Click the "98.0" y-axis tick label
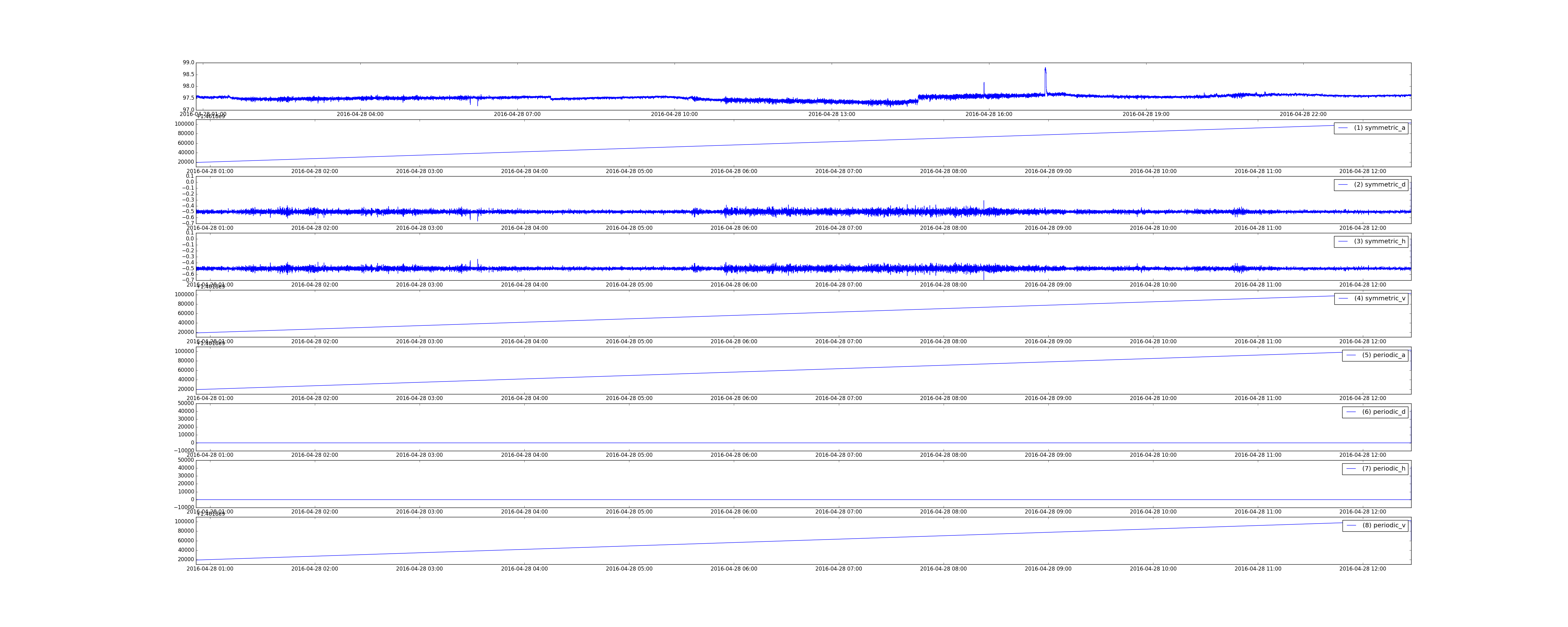This screenshot has width=1568, height=627. 188,87
